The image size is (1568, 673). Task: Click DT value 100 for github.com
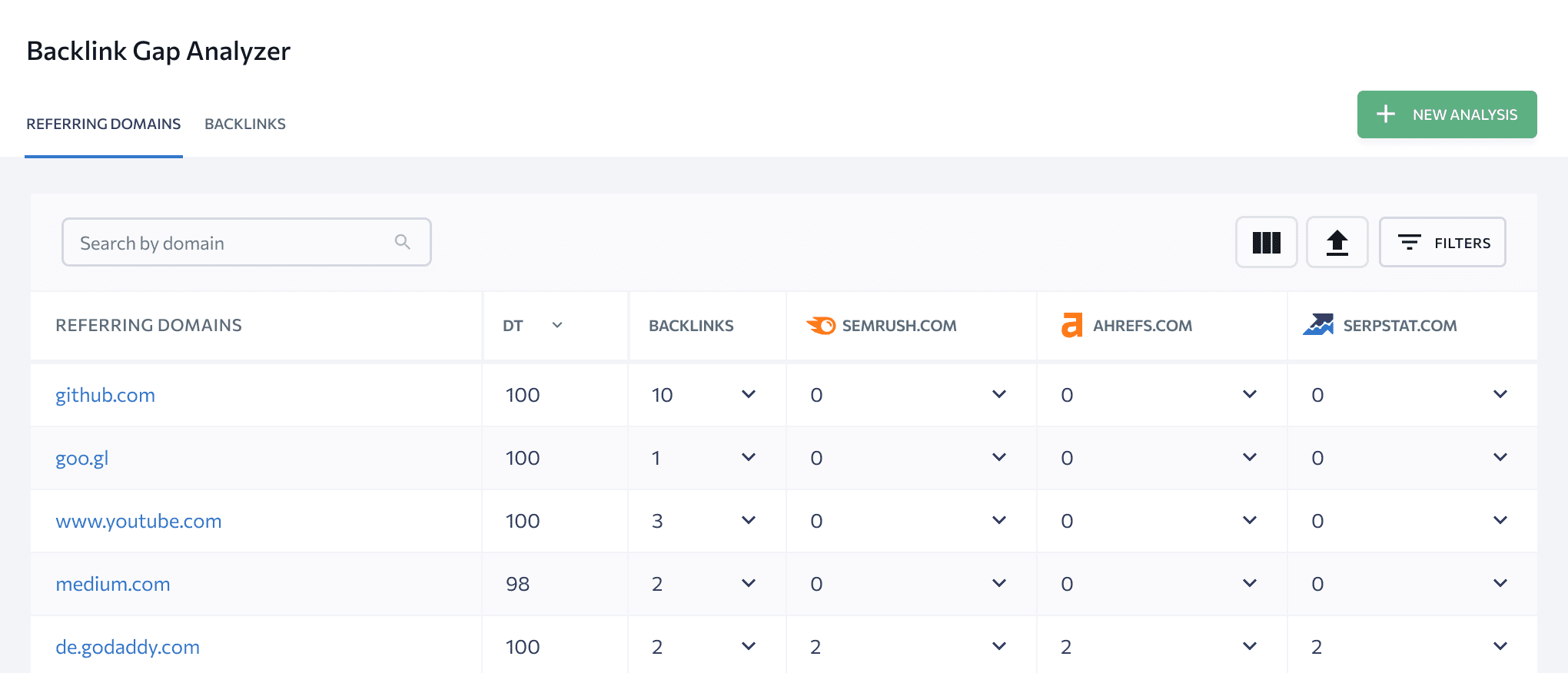click(x=523, y=395)
